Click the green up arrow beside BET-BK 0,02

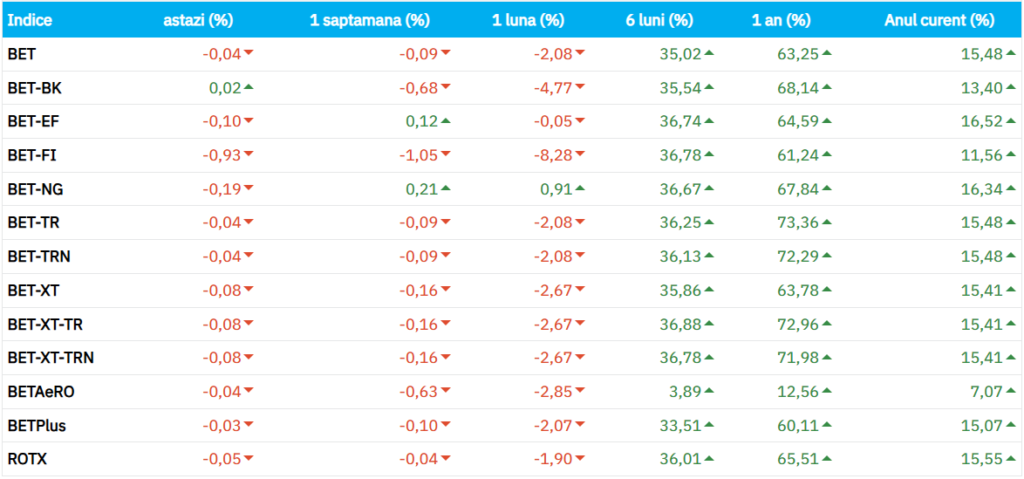coord(248,88)
